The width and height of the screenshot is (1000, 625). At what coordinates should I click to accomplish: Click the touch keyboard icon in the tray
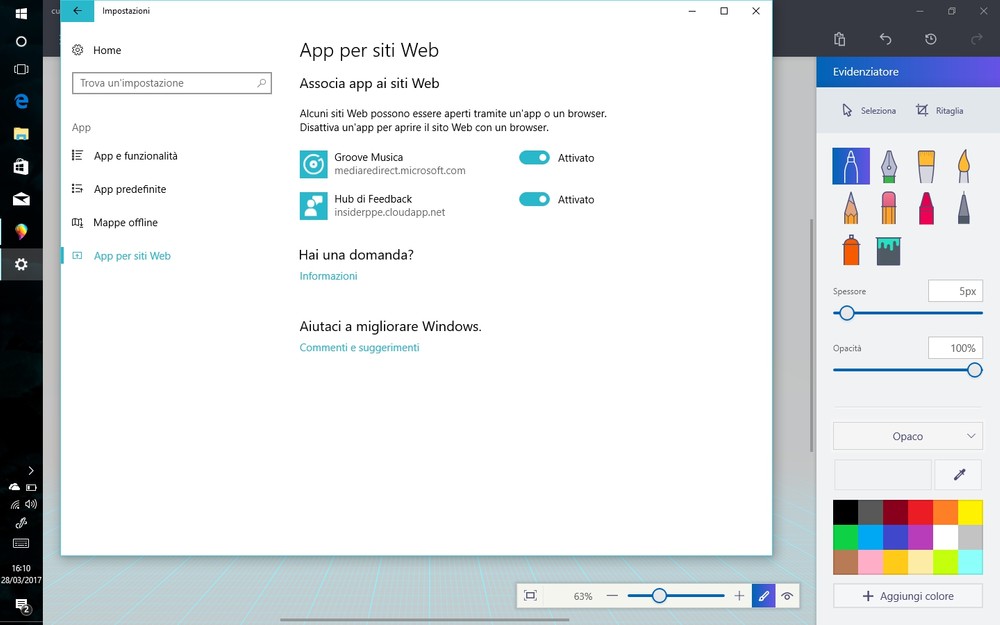pyautogui.click(x=21, y=543)
